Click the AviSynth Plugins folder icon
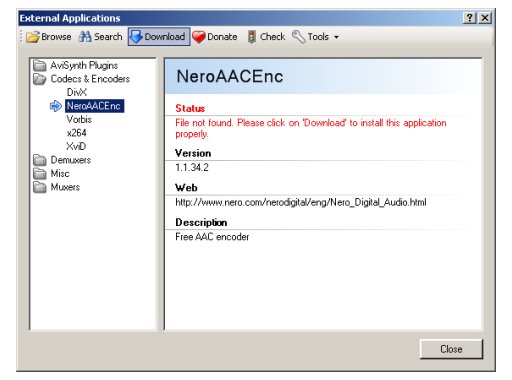 pos(40,65)
